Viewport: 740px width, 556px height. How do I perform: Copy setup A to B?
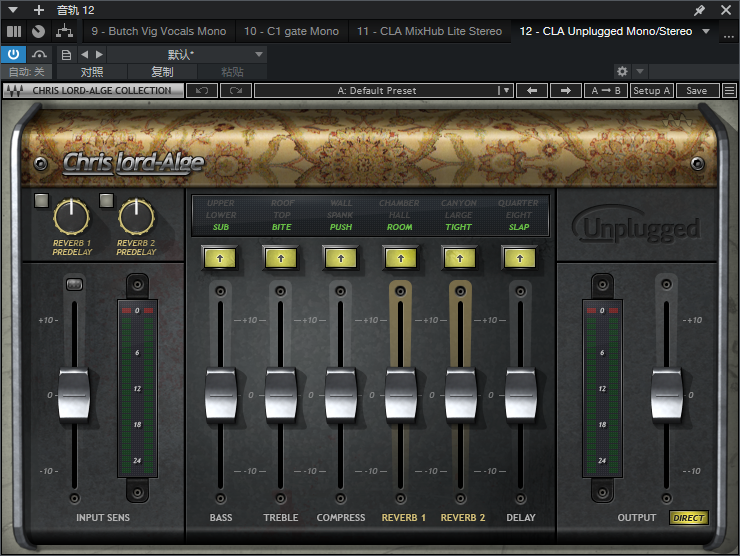(x=605, y=91)
